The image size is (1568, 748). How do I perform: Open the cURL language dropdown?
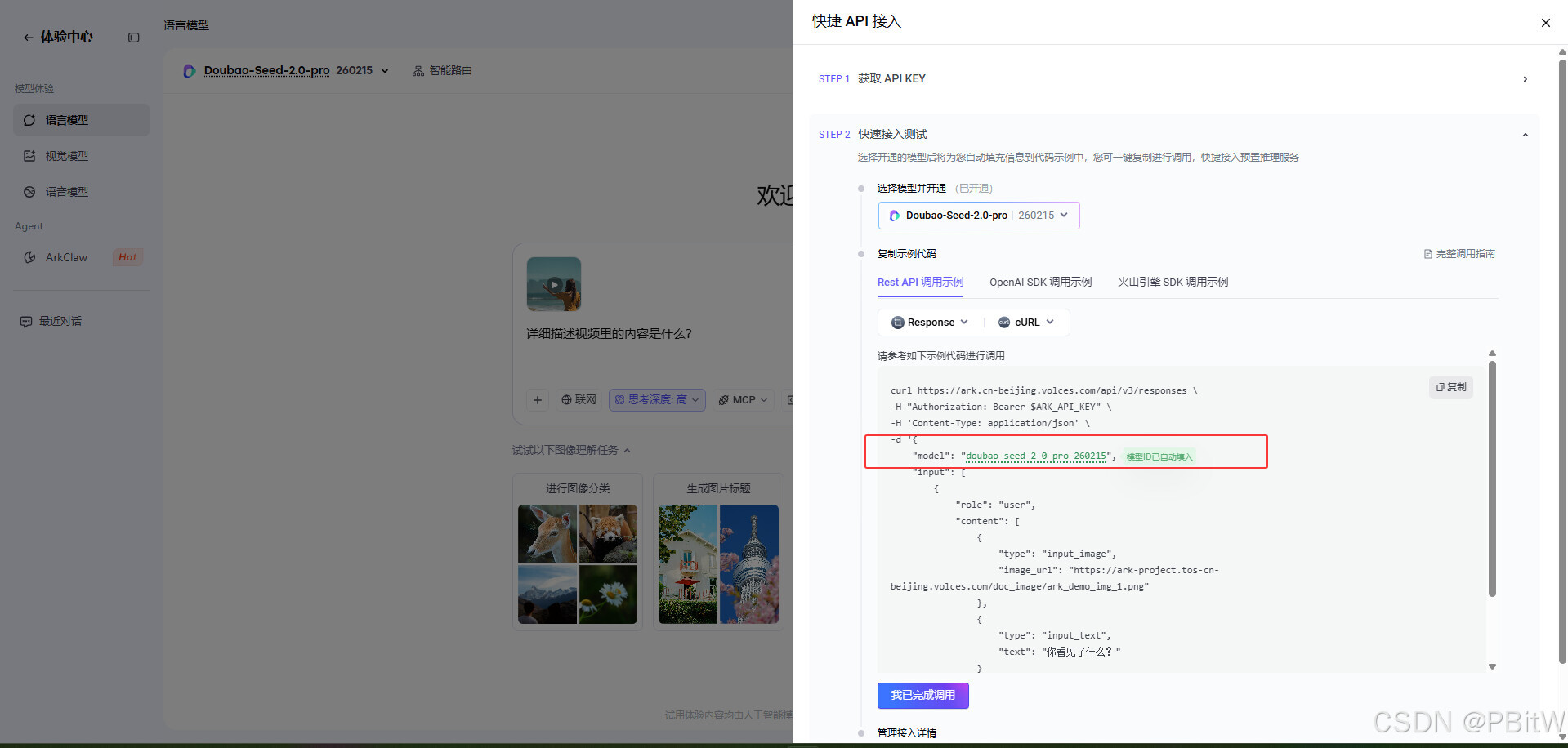(1026, 323)
